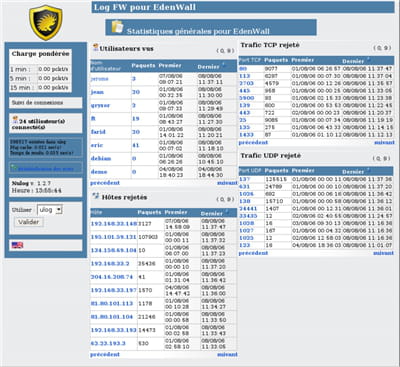The image size is (400, 367).
Task: Switch language with the US flag
Action: click(x=17, y=245)
